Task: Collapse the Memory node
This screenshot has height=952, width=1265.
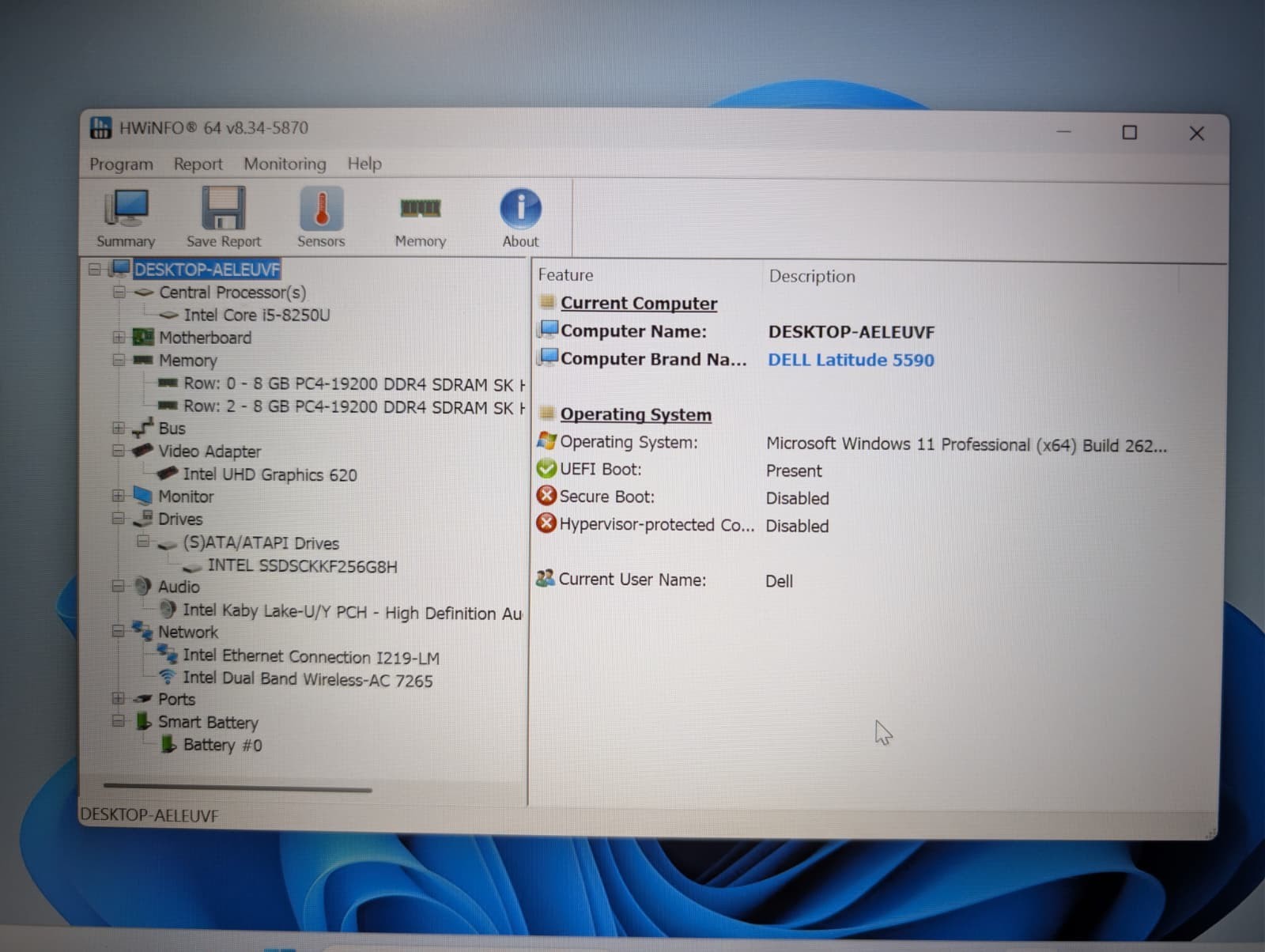Action: (119, 360)
